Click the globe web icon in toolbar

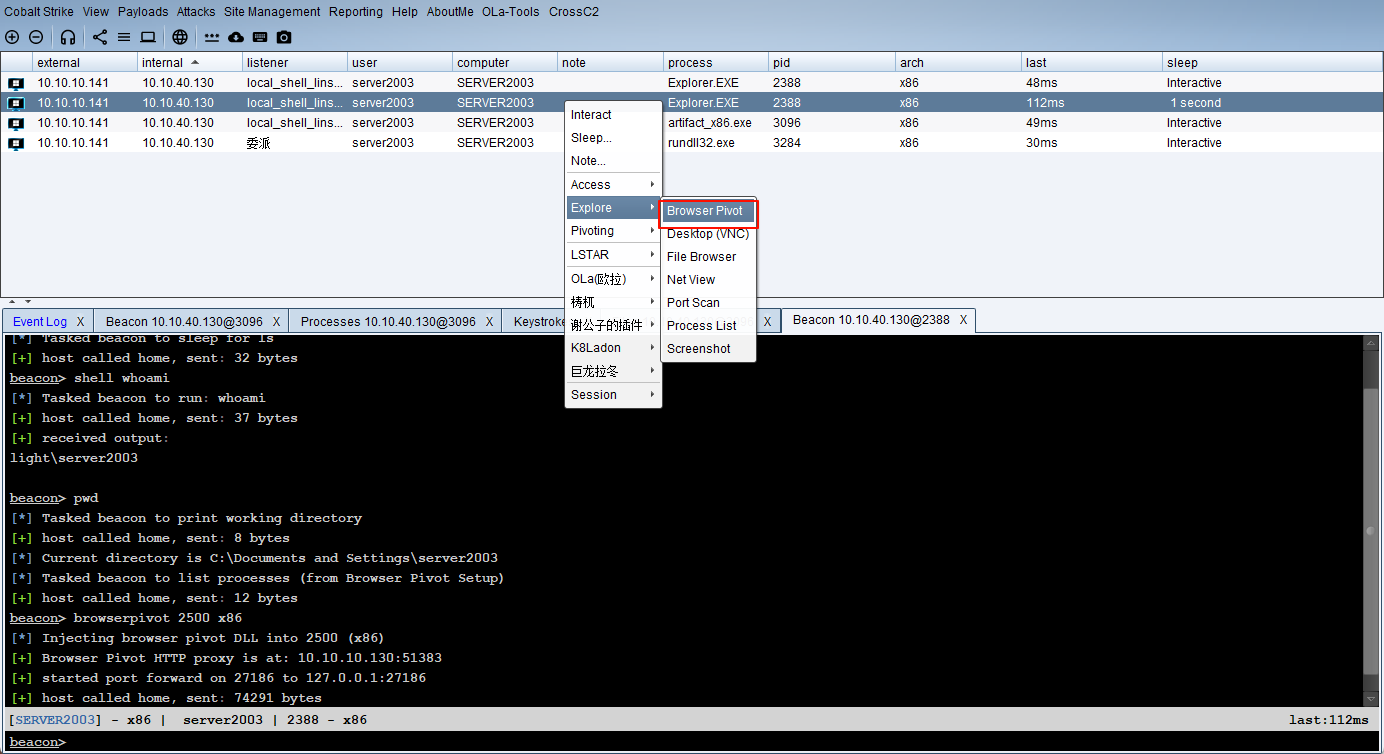180,37
